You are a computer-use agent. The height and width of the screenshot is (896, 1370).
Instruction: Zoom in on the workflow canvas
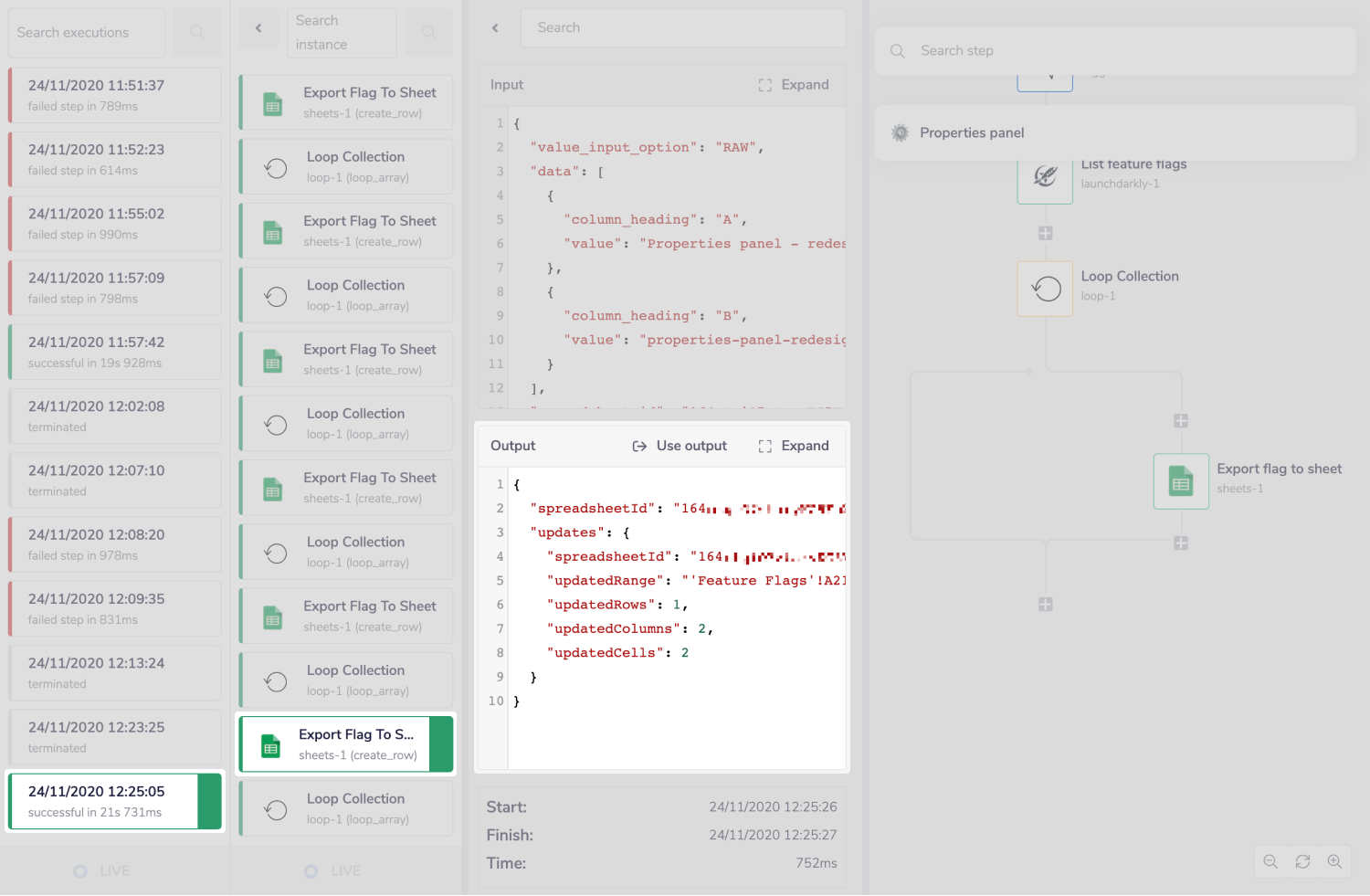(1334, 861)
